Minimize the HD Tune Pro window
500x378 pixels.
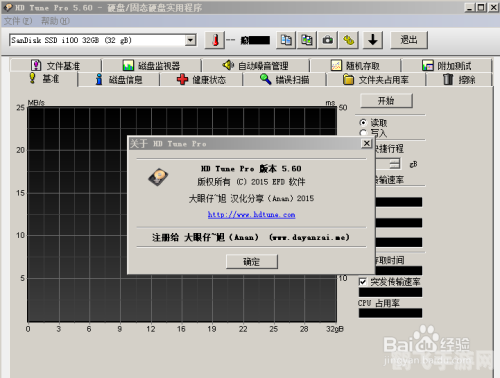click(470, 7)
